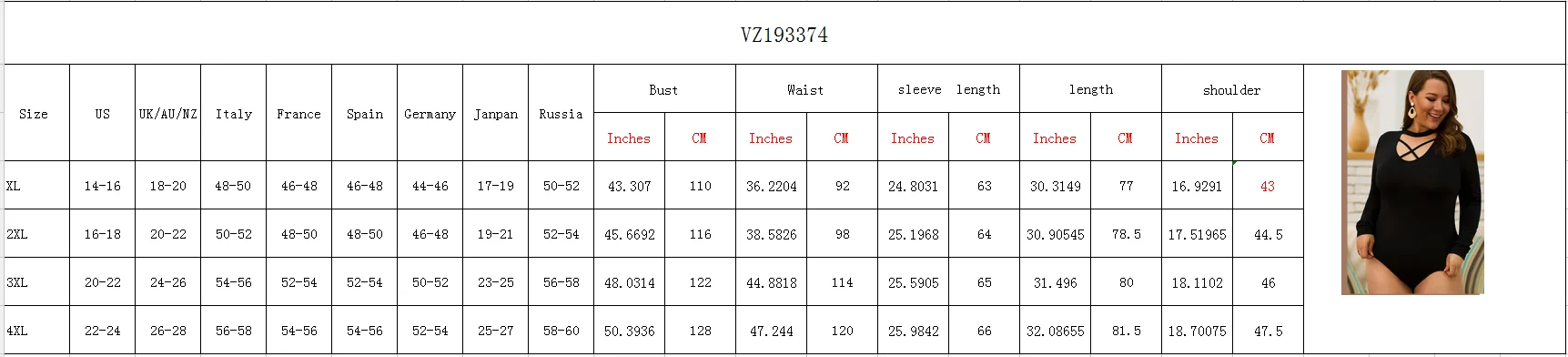Viewport: 1568px width, 357px height.
Task: Select the sleeve length header cell
Action: [948, 89]
